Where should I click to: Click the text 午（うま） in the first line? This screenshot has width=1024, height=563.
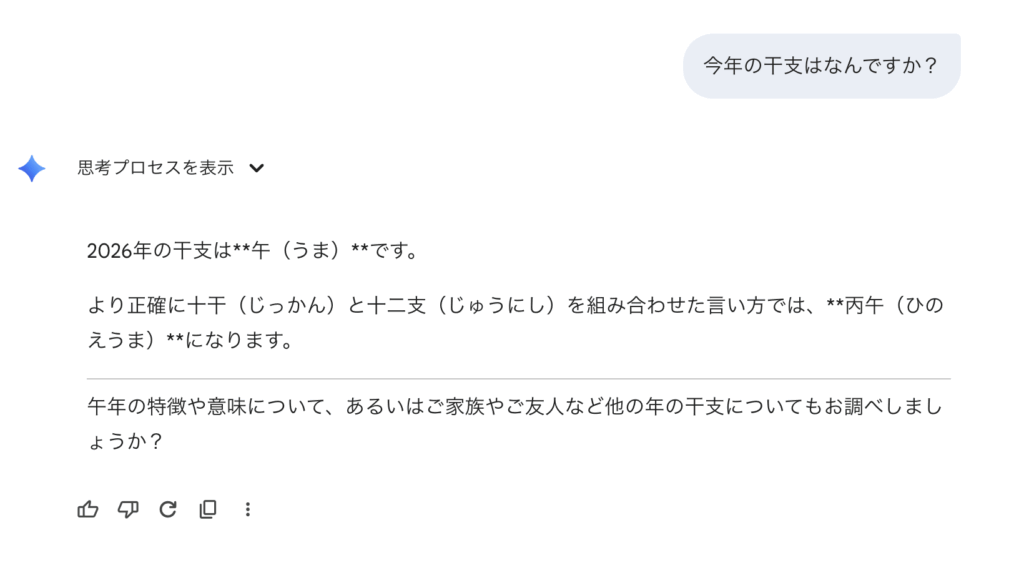click(x=299, y=250)
